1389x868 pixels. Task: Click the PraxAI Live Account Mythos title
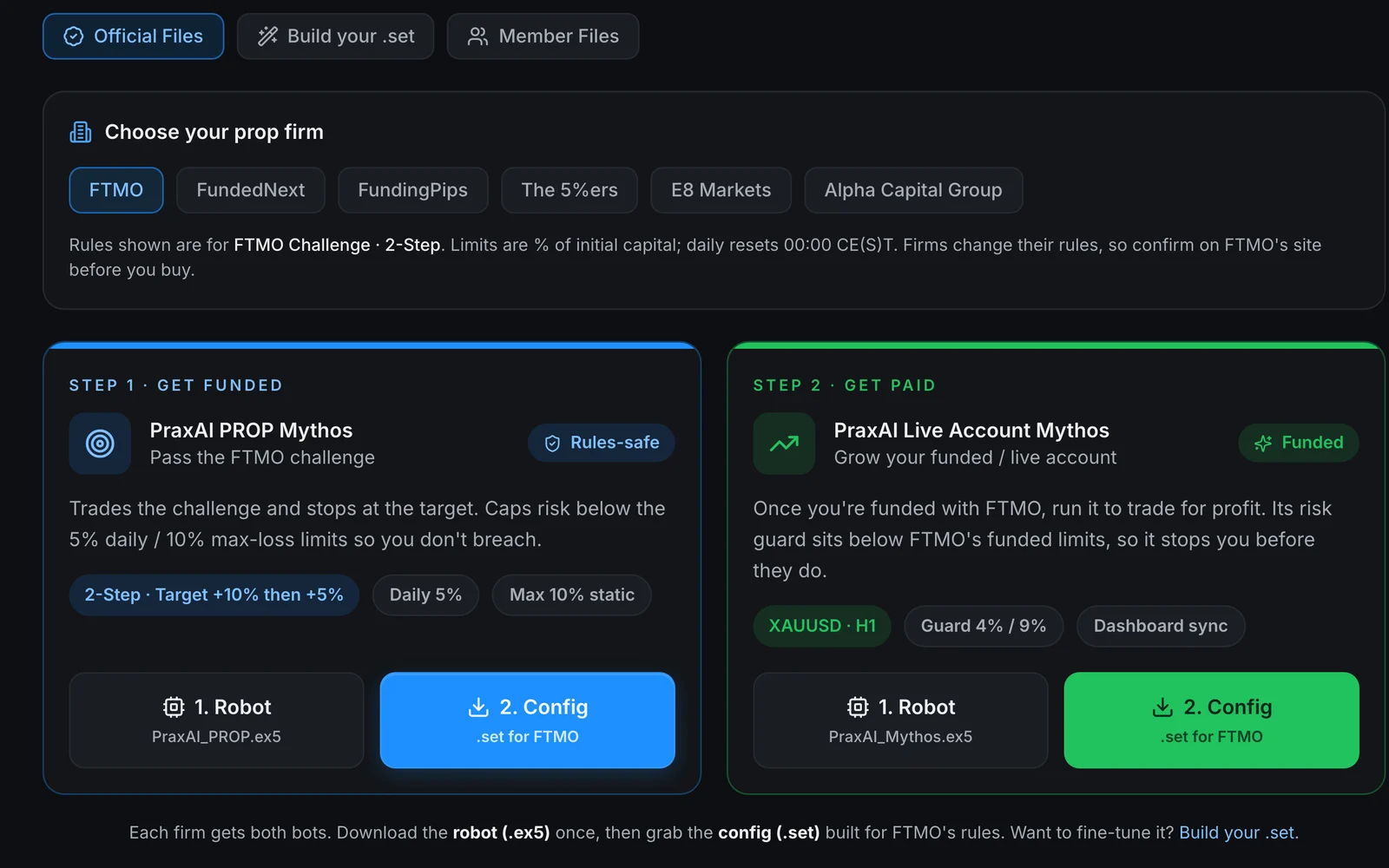[x=971, y=431]
